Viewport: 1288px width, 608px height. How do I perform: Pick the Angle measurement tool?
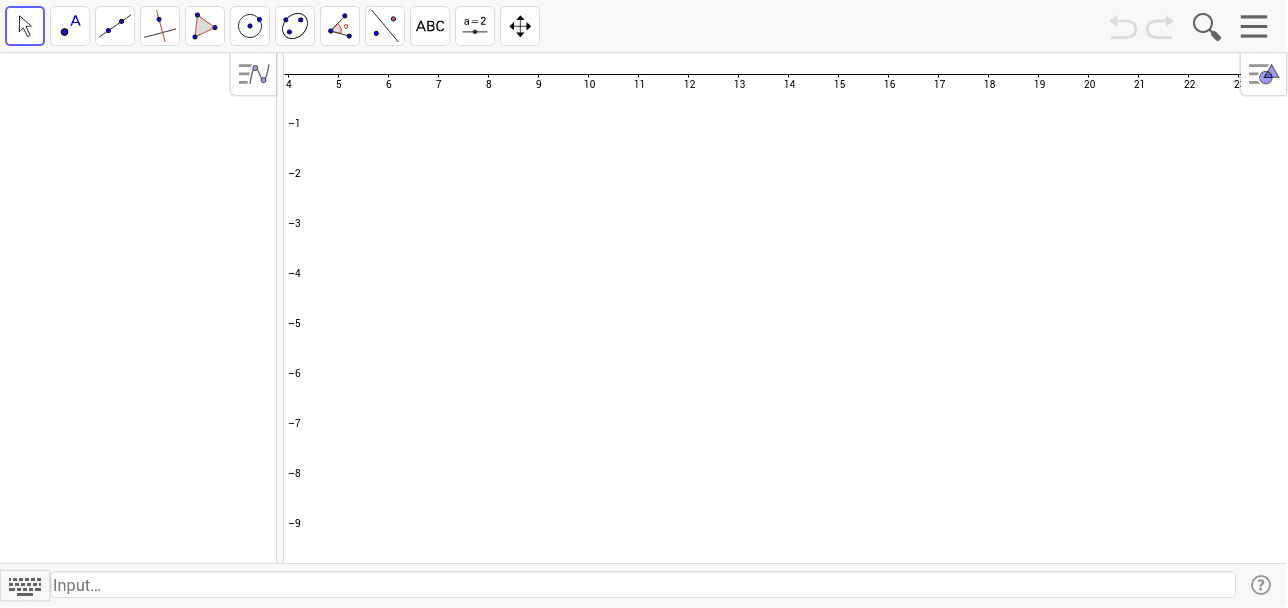click(340, 26)
